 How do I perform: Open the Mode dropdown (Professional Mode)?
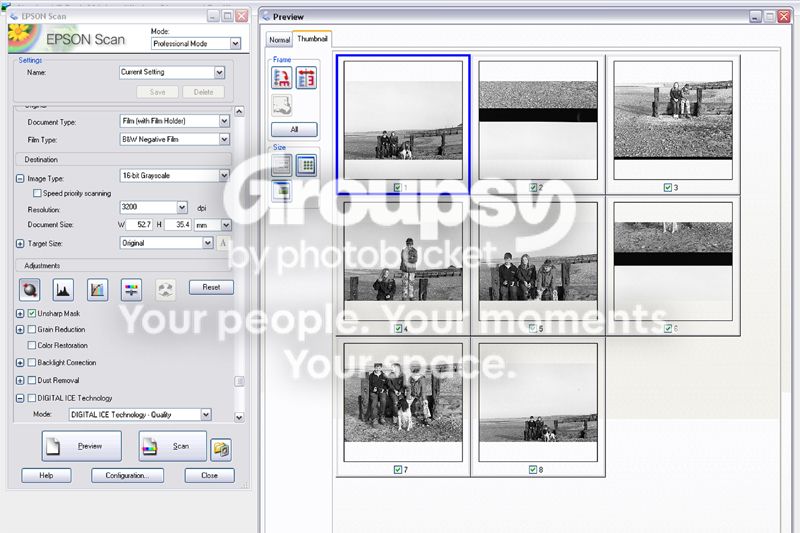pyautogui.click(x=235, y=44)
